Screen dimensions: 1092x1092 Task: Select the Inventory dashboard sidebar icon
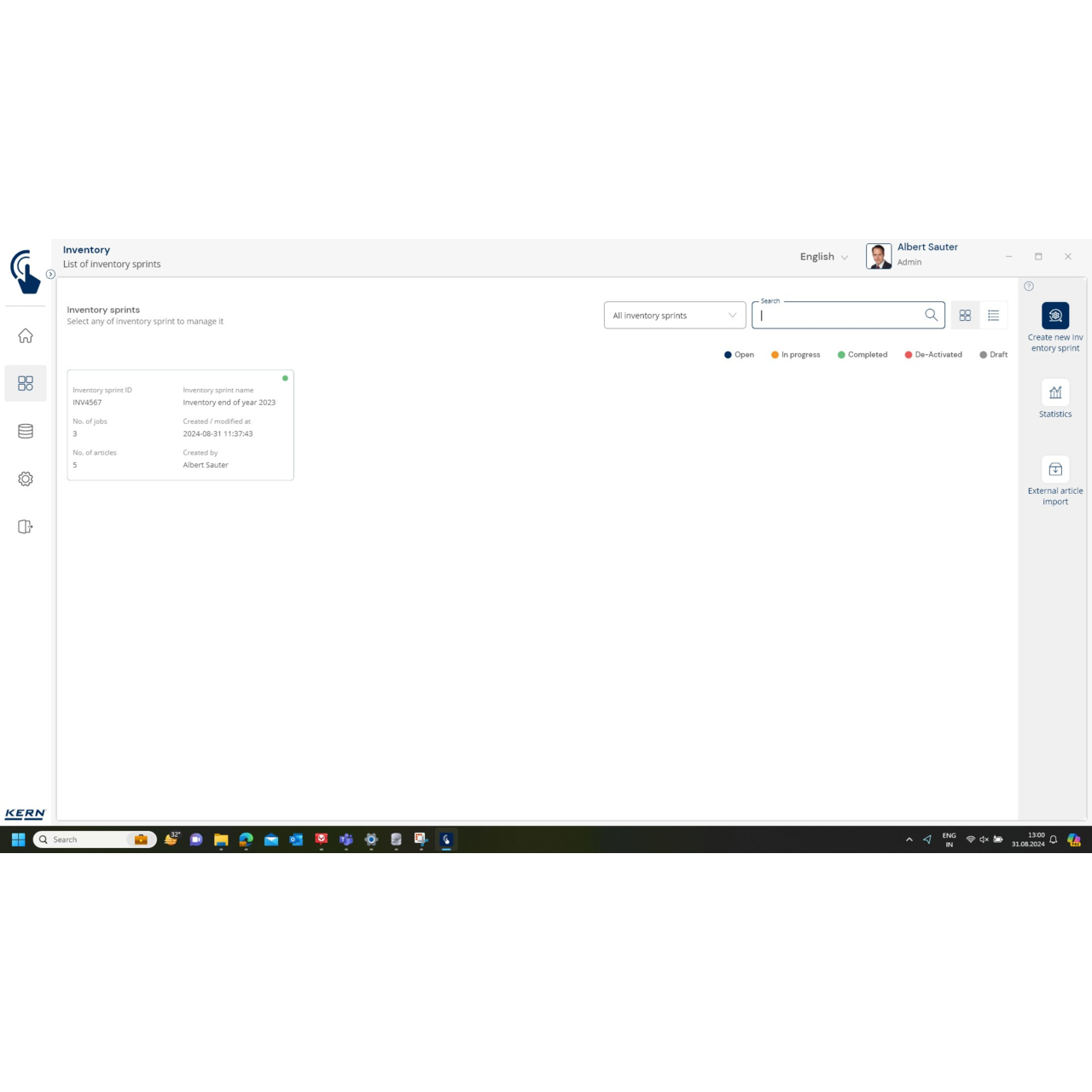26,384
